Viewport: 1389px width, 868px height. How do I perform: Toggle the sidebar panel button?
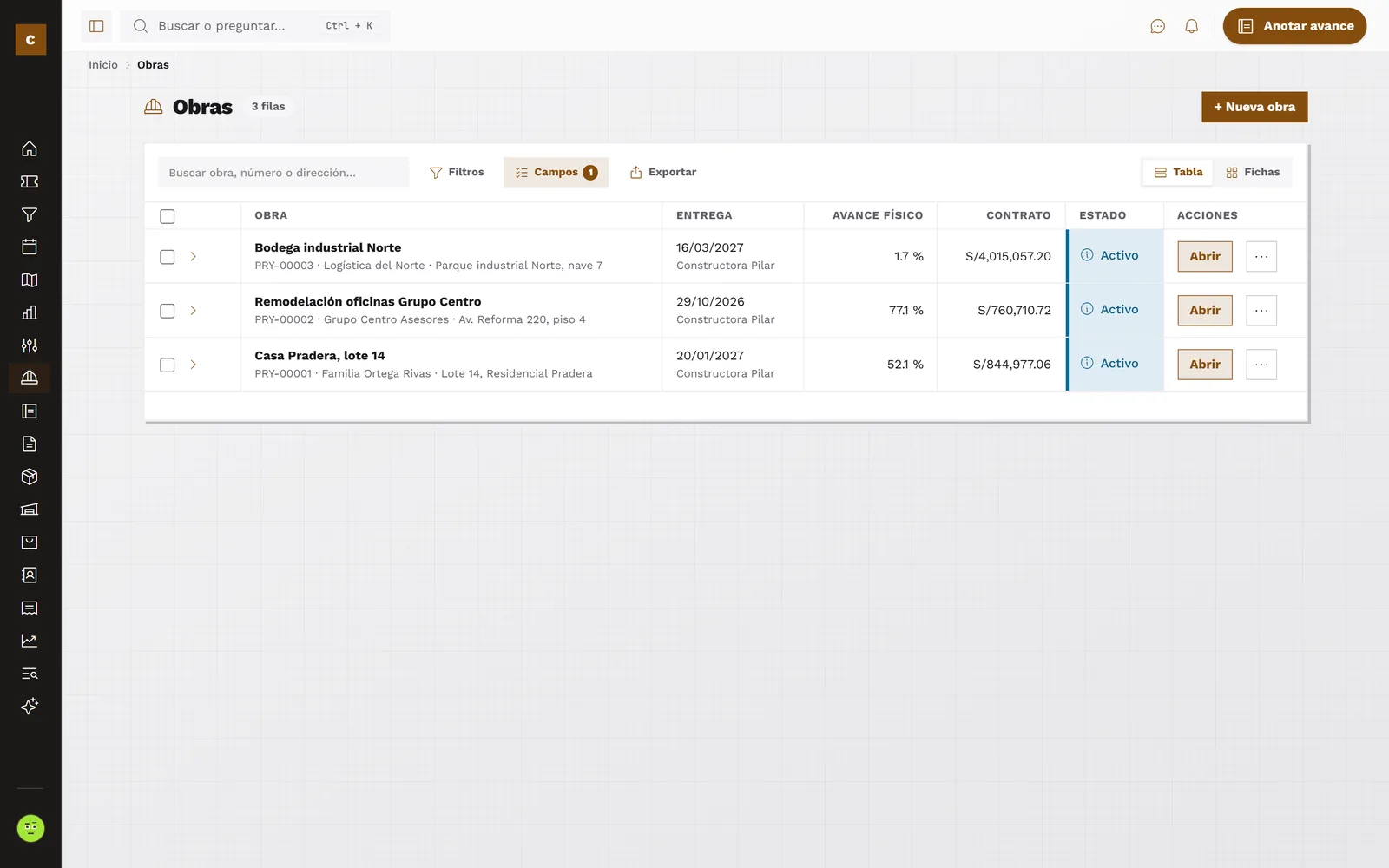96,26
